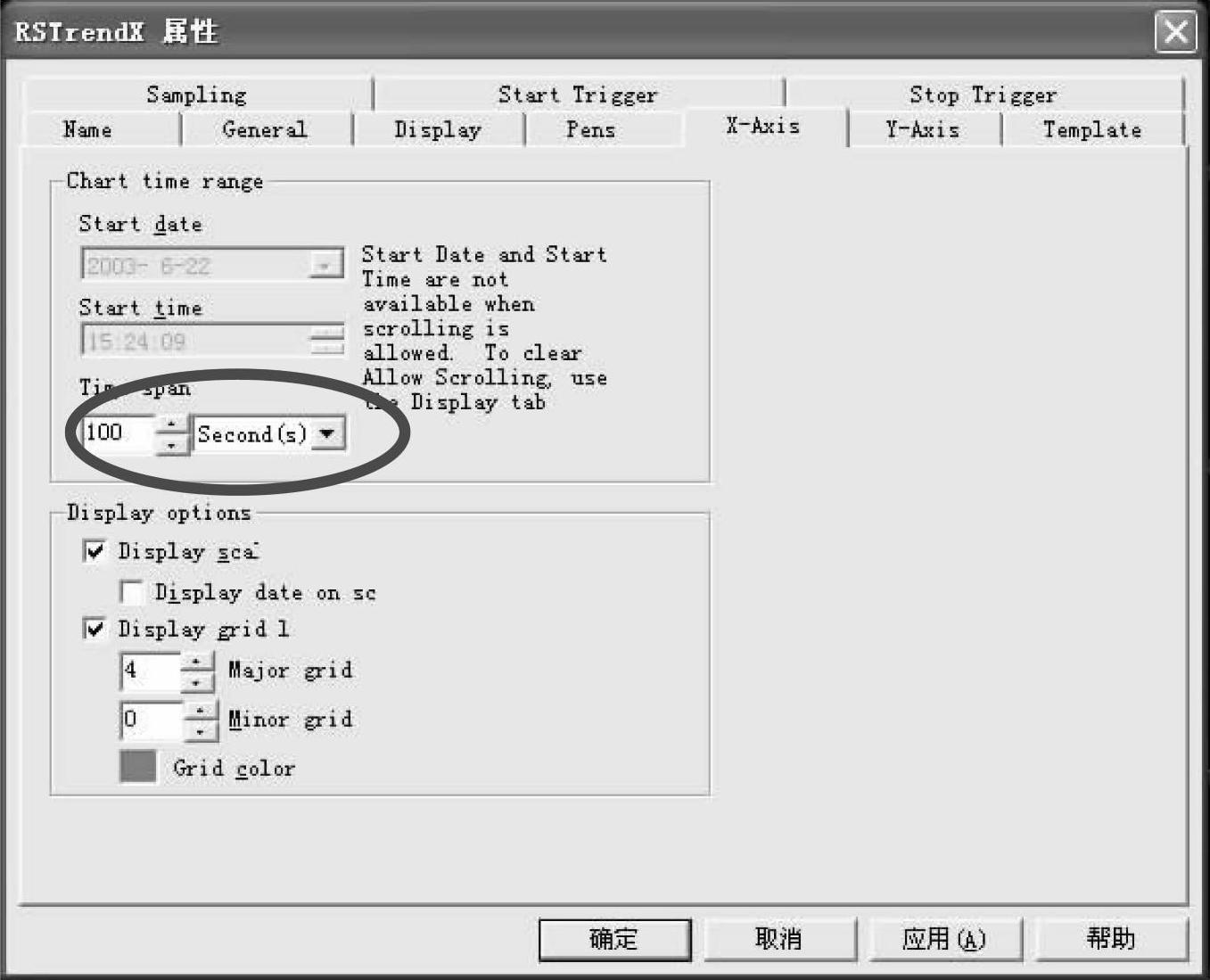Open the Grid color swatch
Screen dimensions: 1210x980
(137, 767)
